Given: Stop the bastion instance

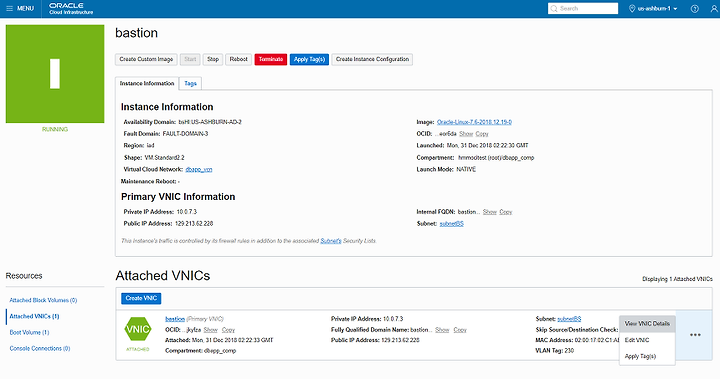Looking at the screenshot, I should 213,59.
